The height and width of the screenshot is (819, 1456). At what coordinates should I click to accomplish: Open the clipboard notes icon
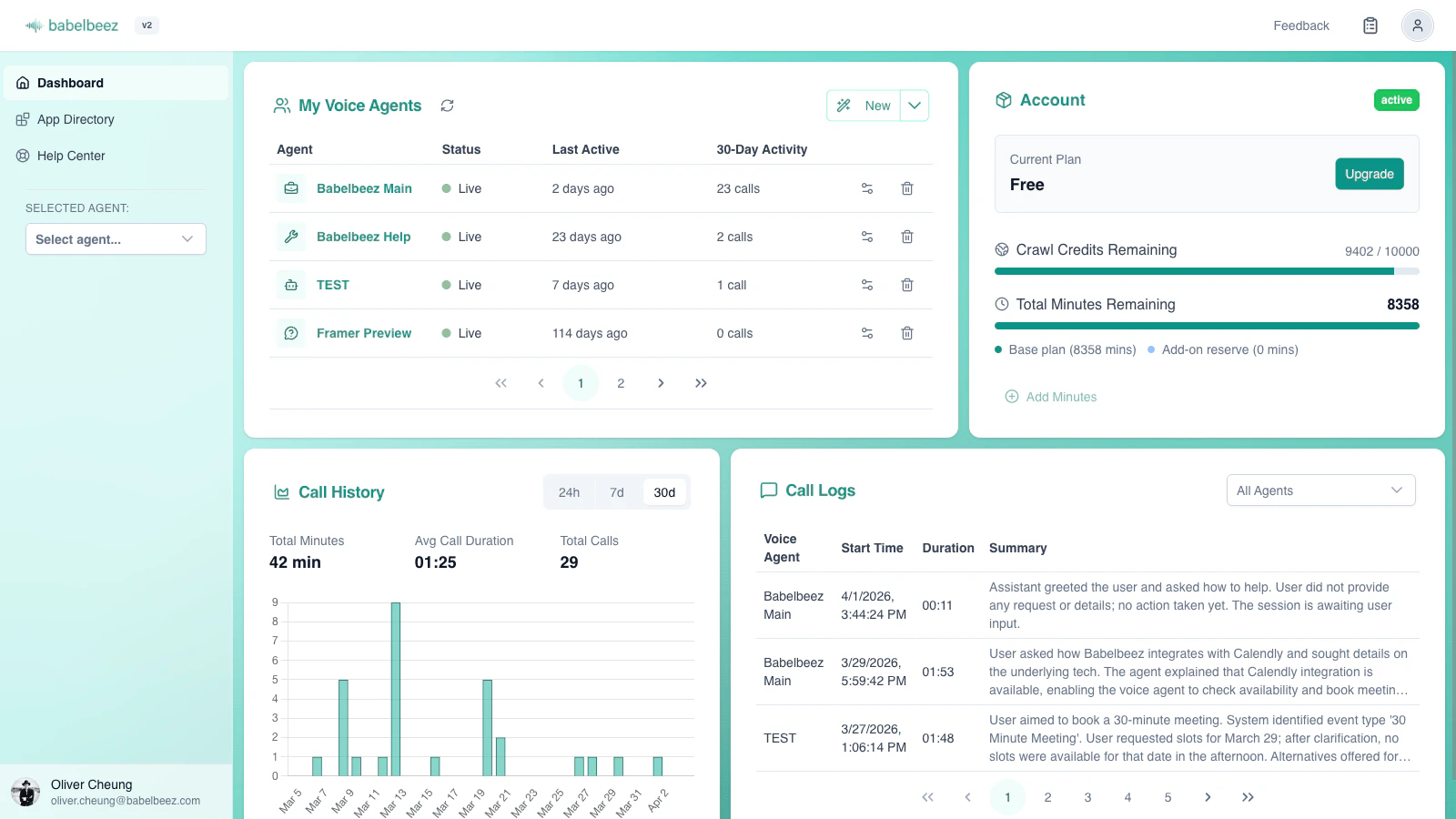click(x=1370, y=25)
